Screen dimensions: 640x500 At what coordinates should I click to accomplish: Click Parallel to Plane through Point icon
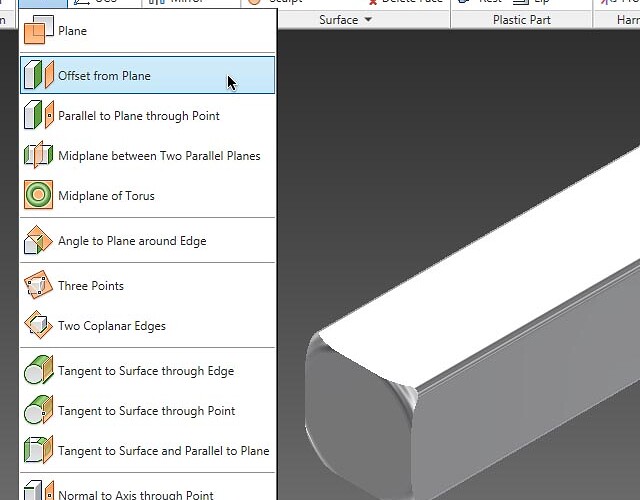(x=39, y=115)
